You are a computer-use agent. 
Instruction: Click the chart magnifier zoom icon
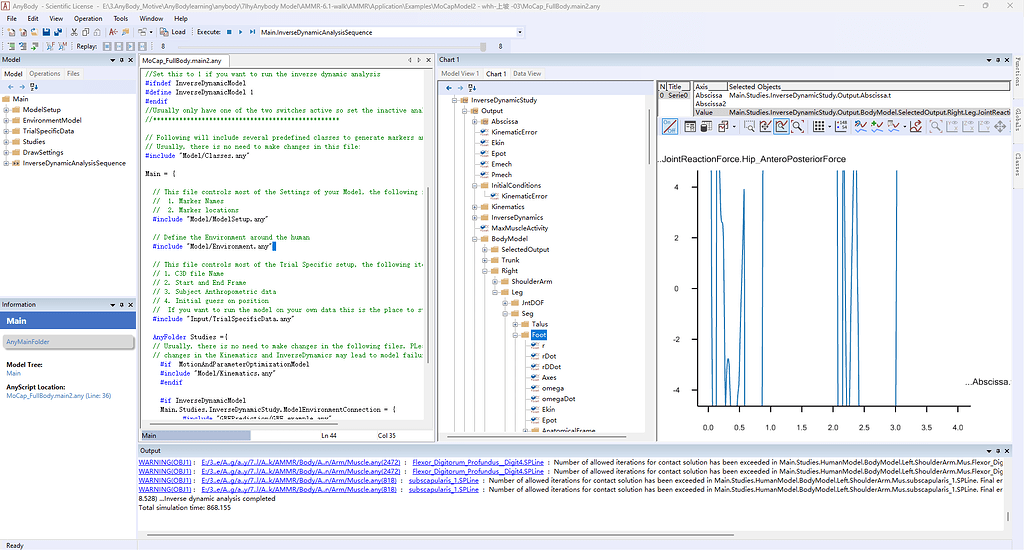[x=798, y=127]
